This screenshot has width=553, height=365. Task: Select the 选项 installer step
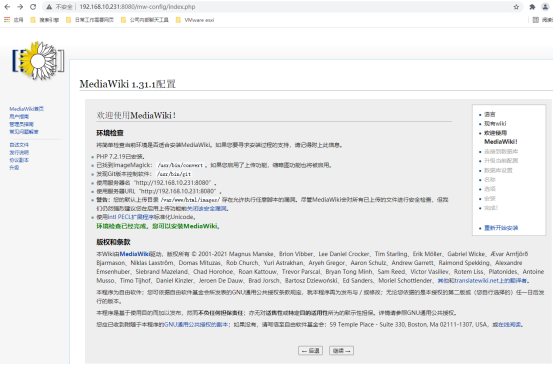pyautogui.click(x=490, y=189)
